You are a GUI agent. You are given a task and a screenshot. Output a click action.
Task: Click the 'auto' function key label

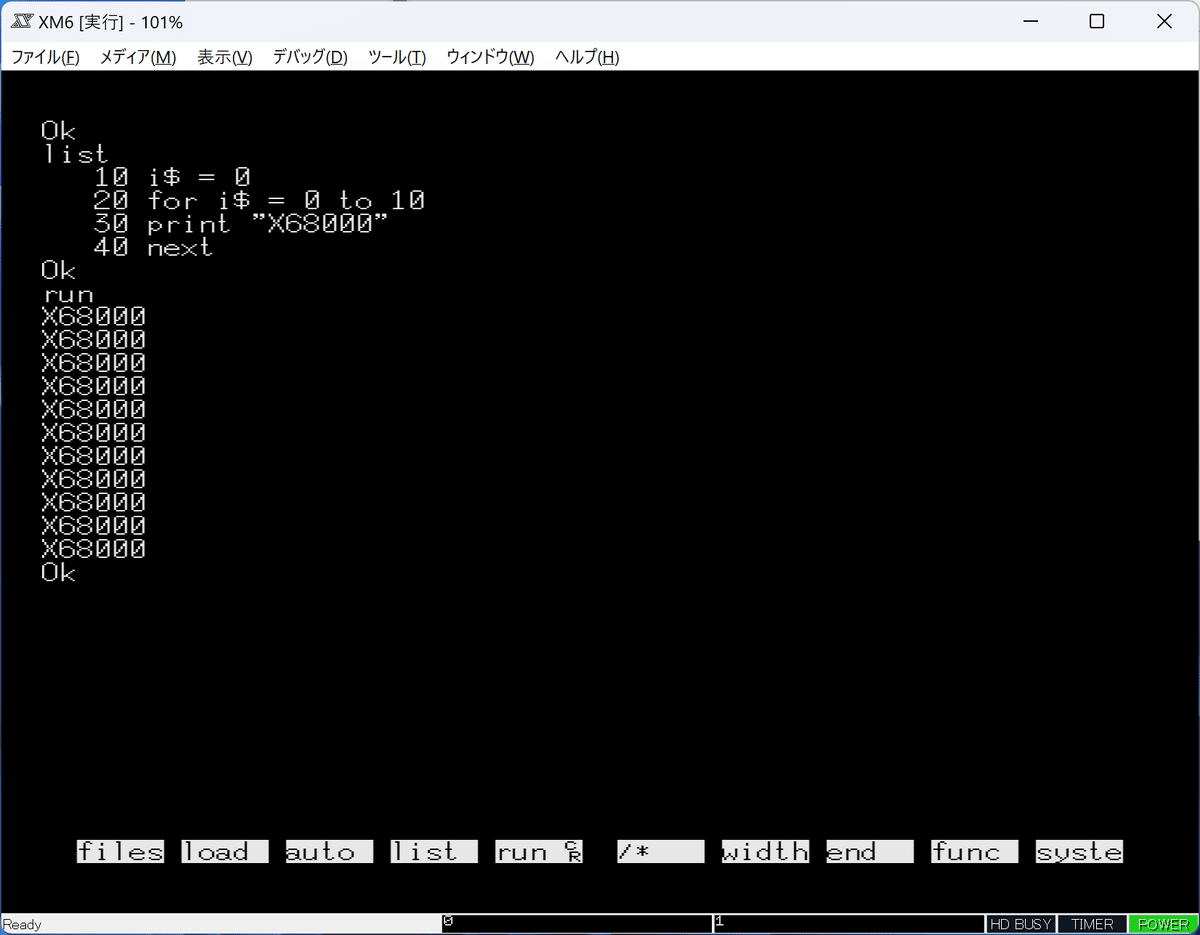(329, 851)
